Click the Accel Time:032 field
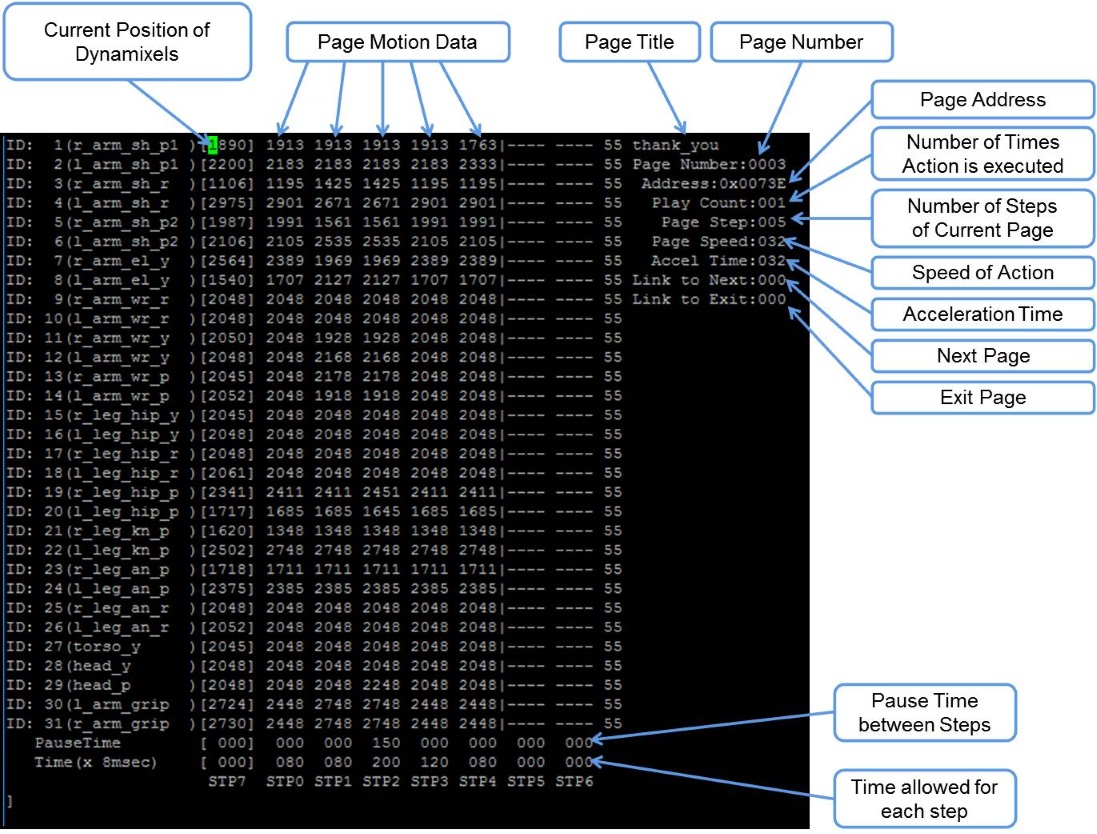 [x=719, y=261]
